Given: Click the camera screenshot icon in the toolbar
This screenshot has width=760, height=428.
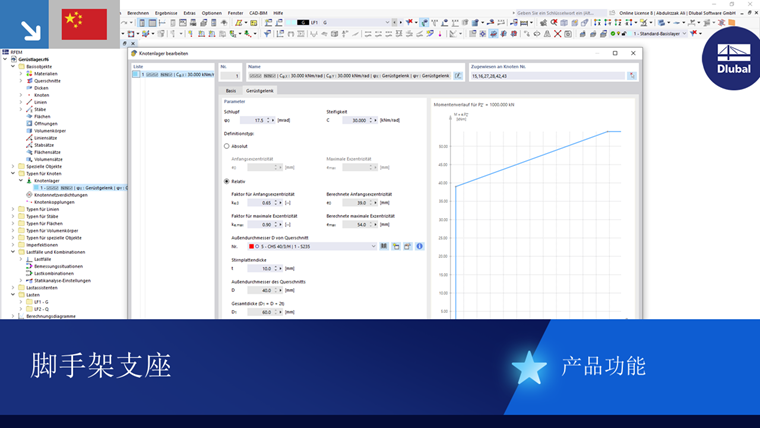Looking at the screenshot, I should pos(568,33).
